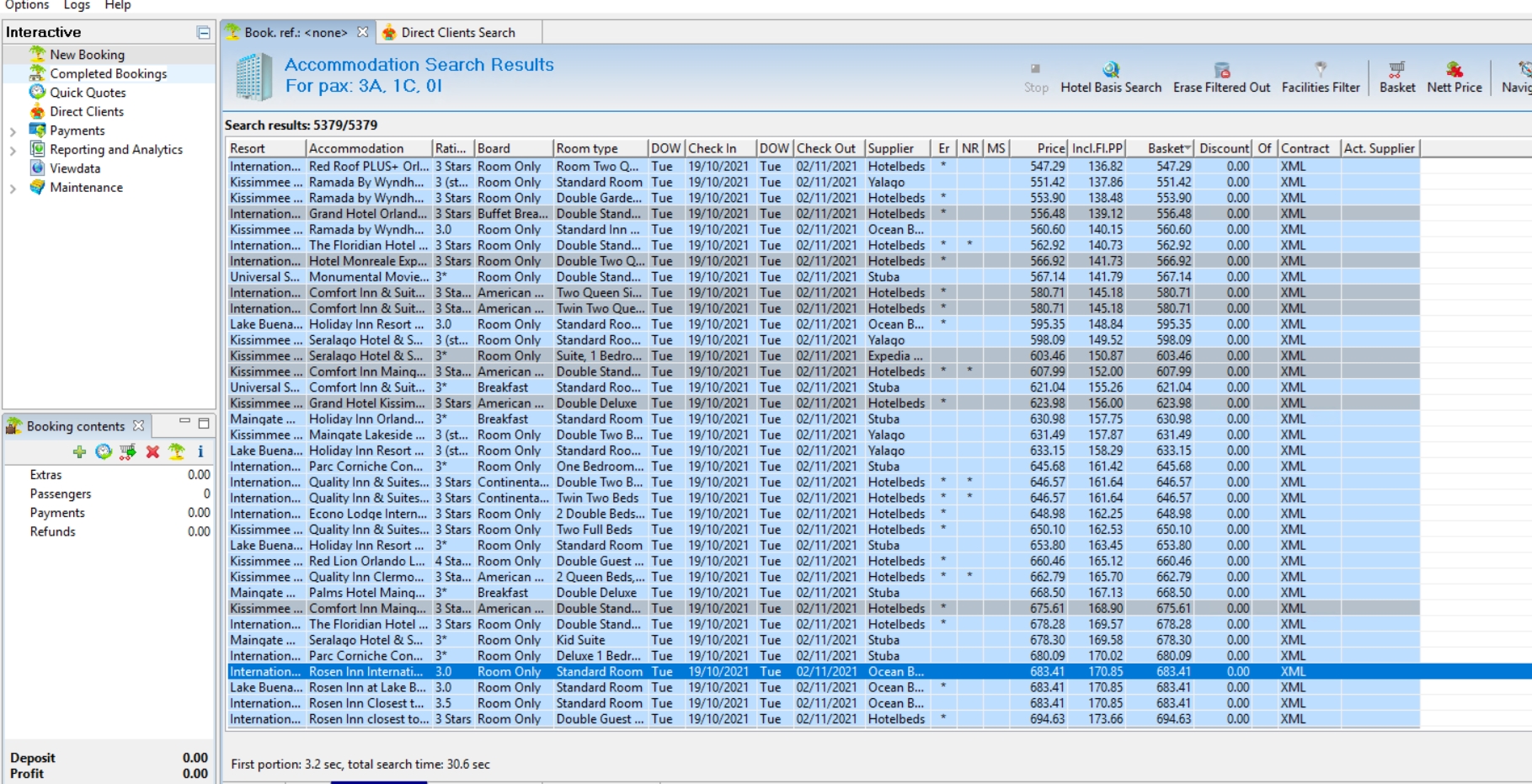Sort by the Supplier column header
1532x784 pixels.
[x=897, y=148]
